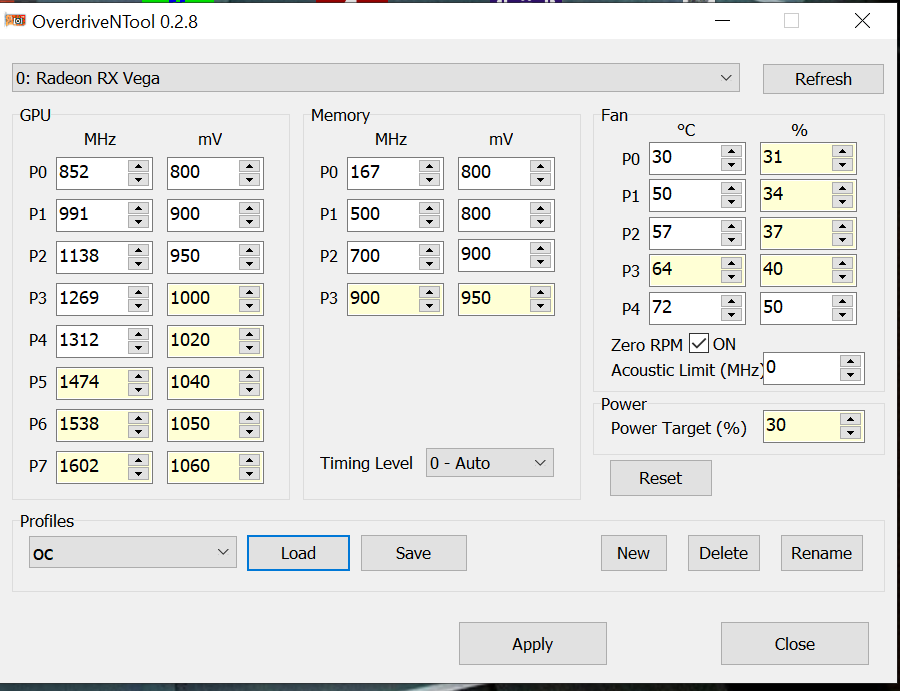Screen dimensions: 900x691
Task: Decrease GPU P4 mV with down arrow
Action: click(x=249, y=348)
